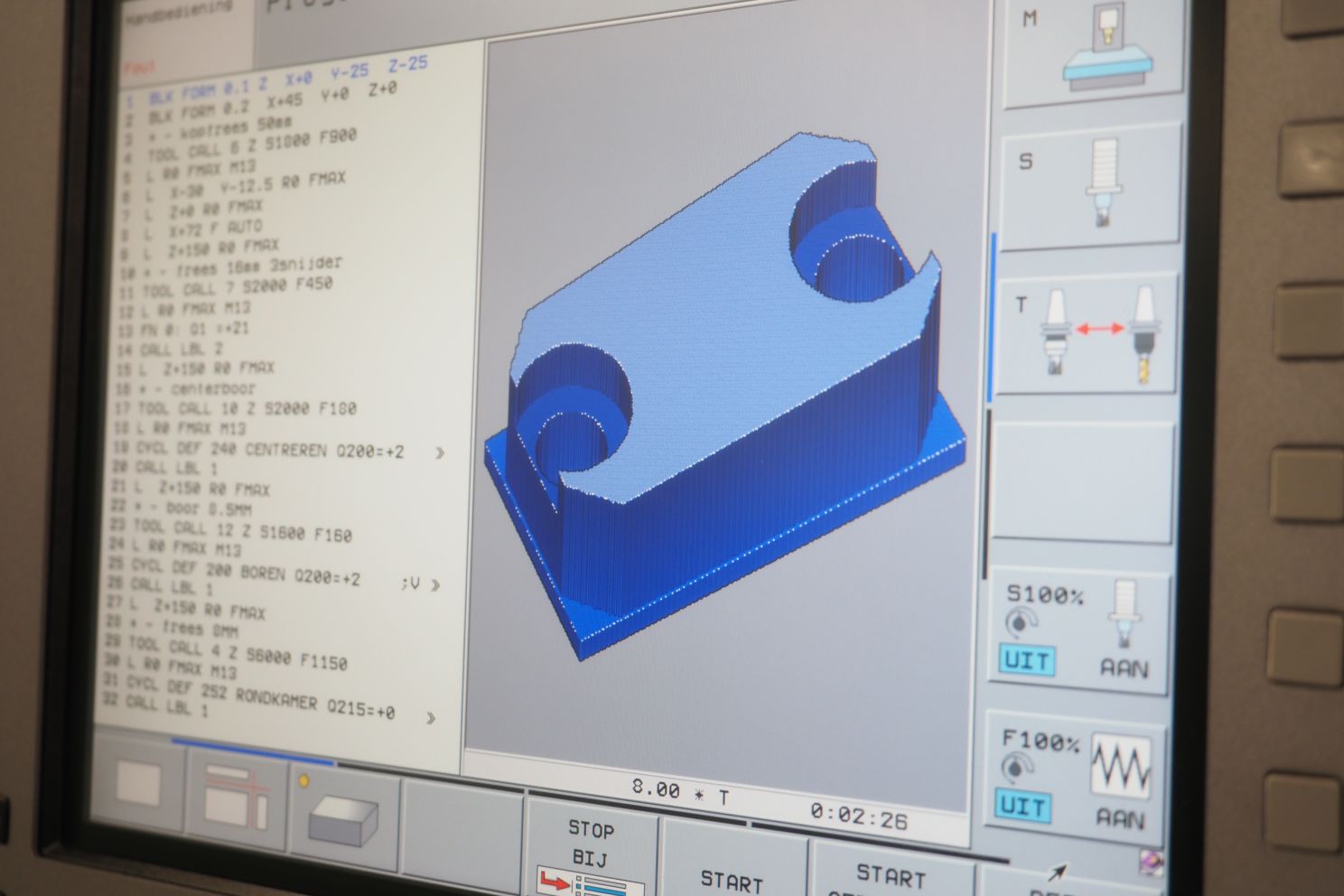Expand the CYCL DEF 252 RONDKAMER line
1344x896 pixels.
pos(430,718)
